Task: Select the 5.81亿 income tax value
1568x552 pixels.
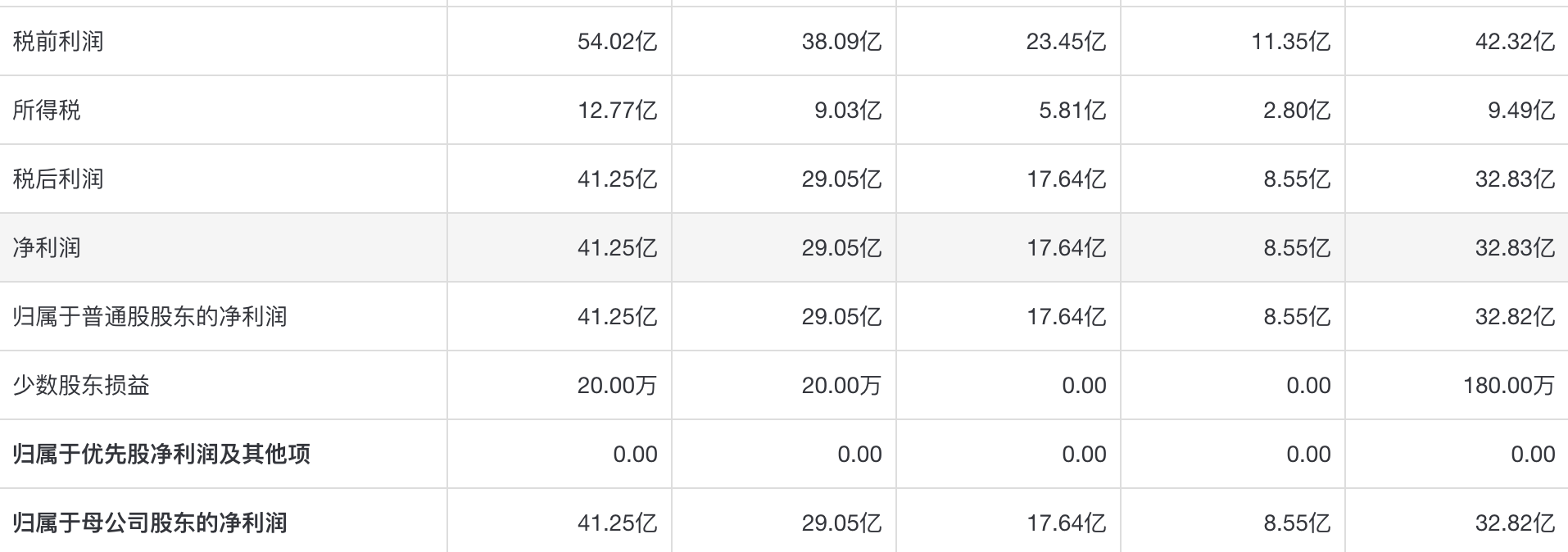Action: tap(1072, 111)
